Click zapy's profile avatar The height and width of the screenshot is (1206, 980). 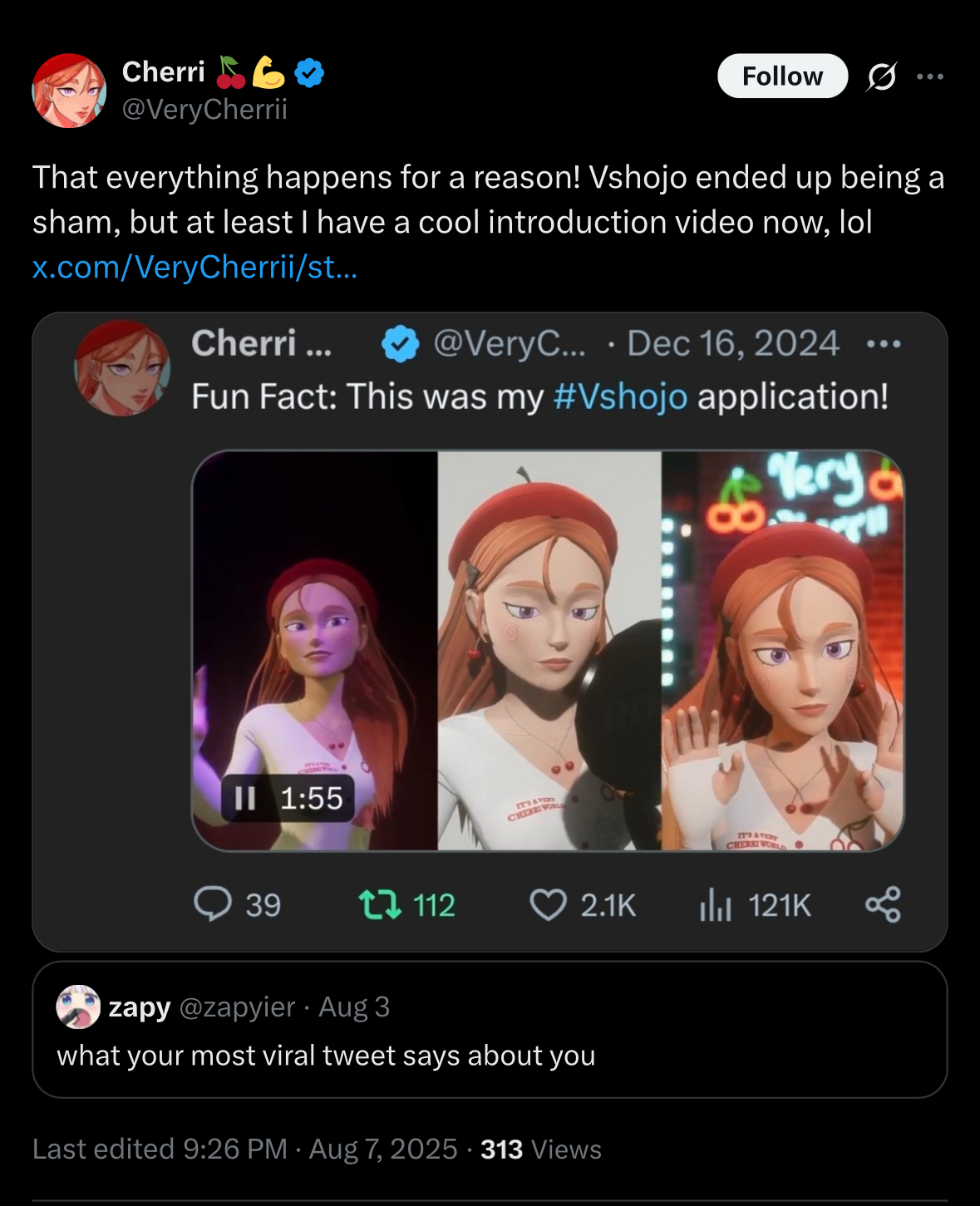(78, 1007)
